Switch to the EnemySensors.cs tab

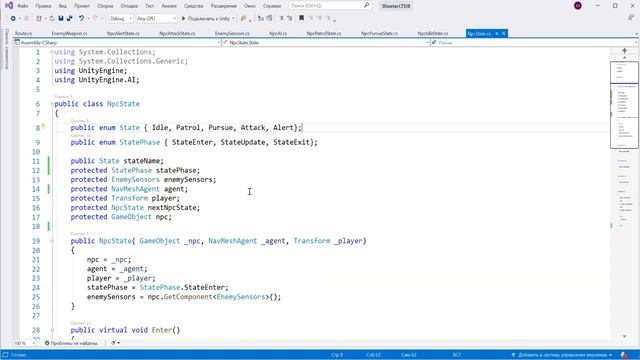click(232, 33)
